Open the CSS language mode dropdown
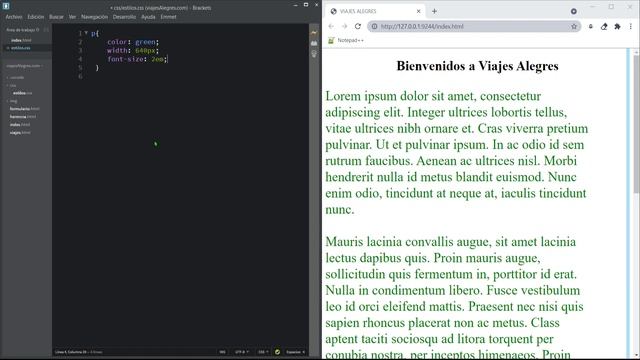640x360 pixels. [262, 352]
